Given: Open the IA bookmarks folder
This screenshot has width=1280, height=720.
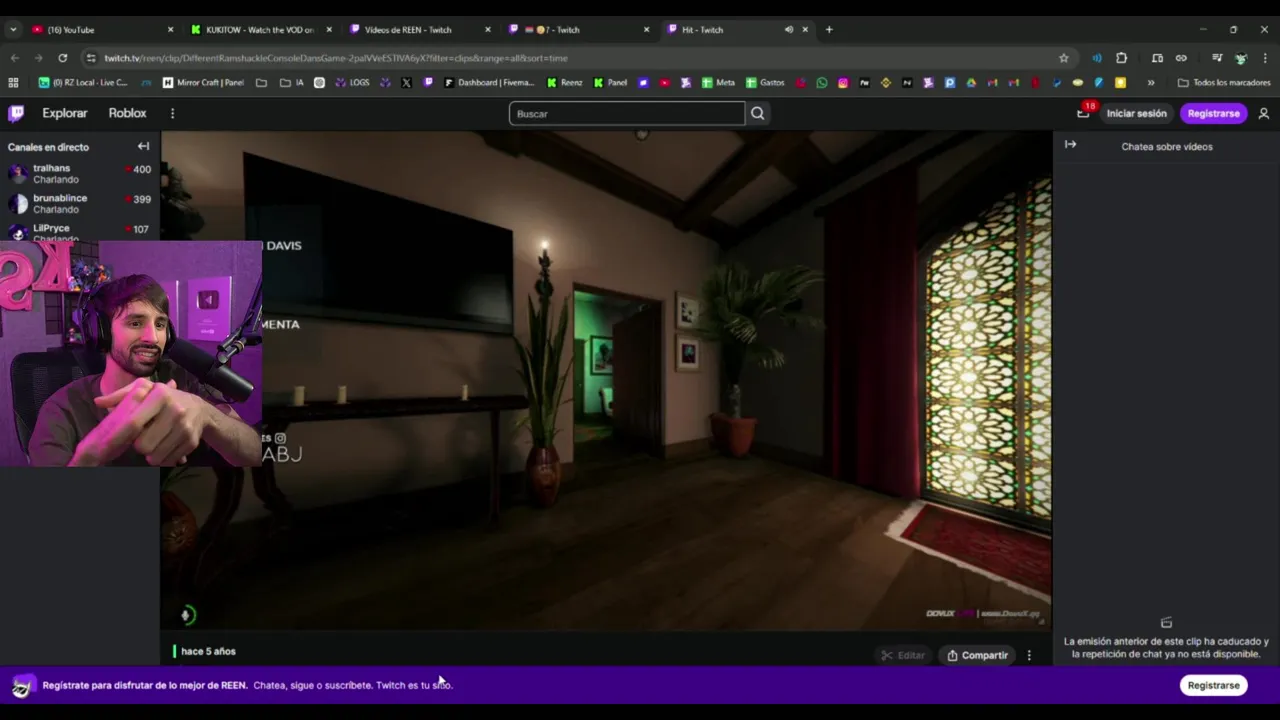Looking at the screenshot, I should tap(292, 82).
